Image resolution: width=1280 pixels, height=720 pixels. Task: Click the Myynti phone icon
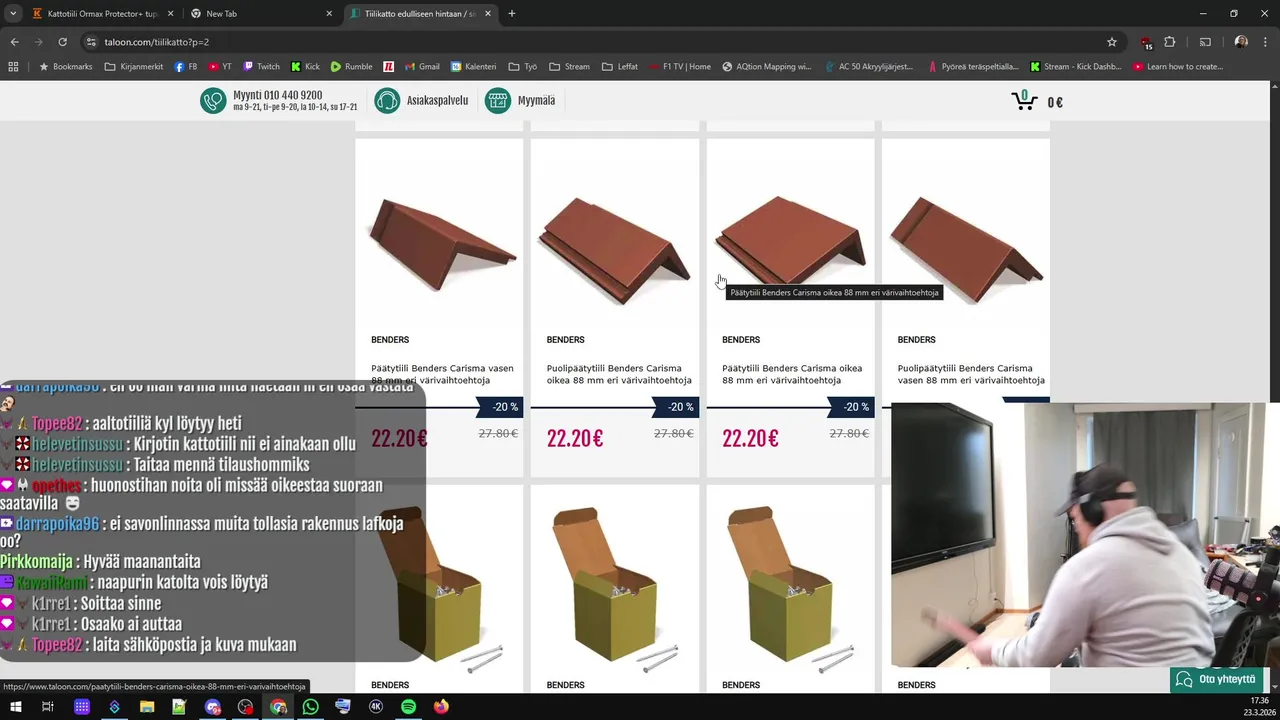point(213,101)
